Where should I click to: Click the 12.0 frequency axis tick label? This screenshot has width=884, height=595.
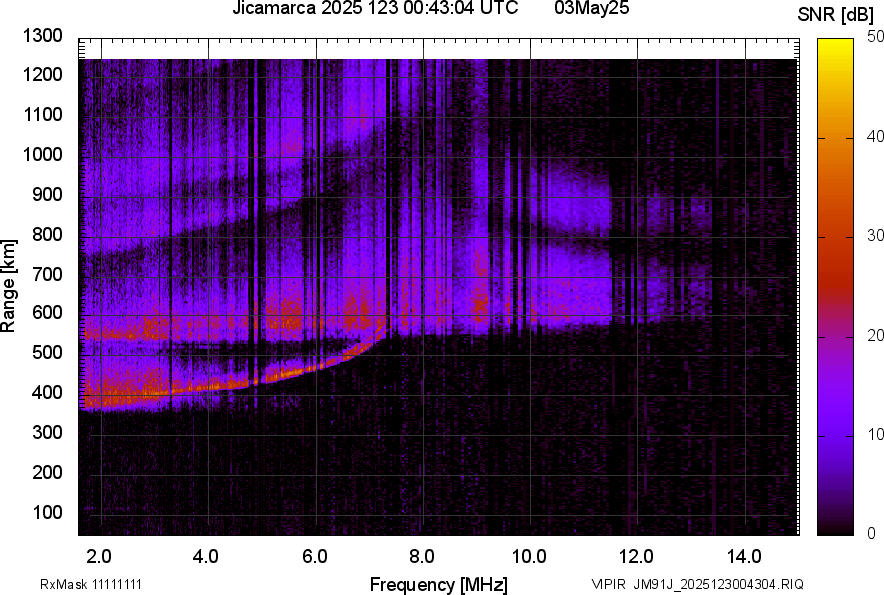636,557
